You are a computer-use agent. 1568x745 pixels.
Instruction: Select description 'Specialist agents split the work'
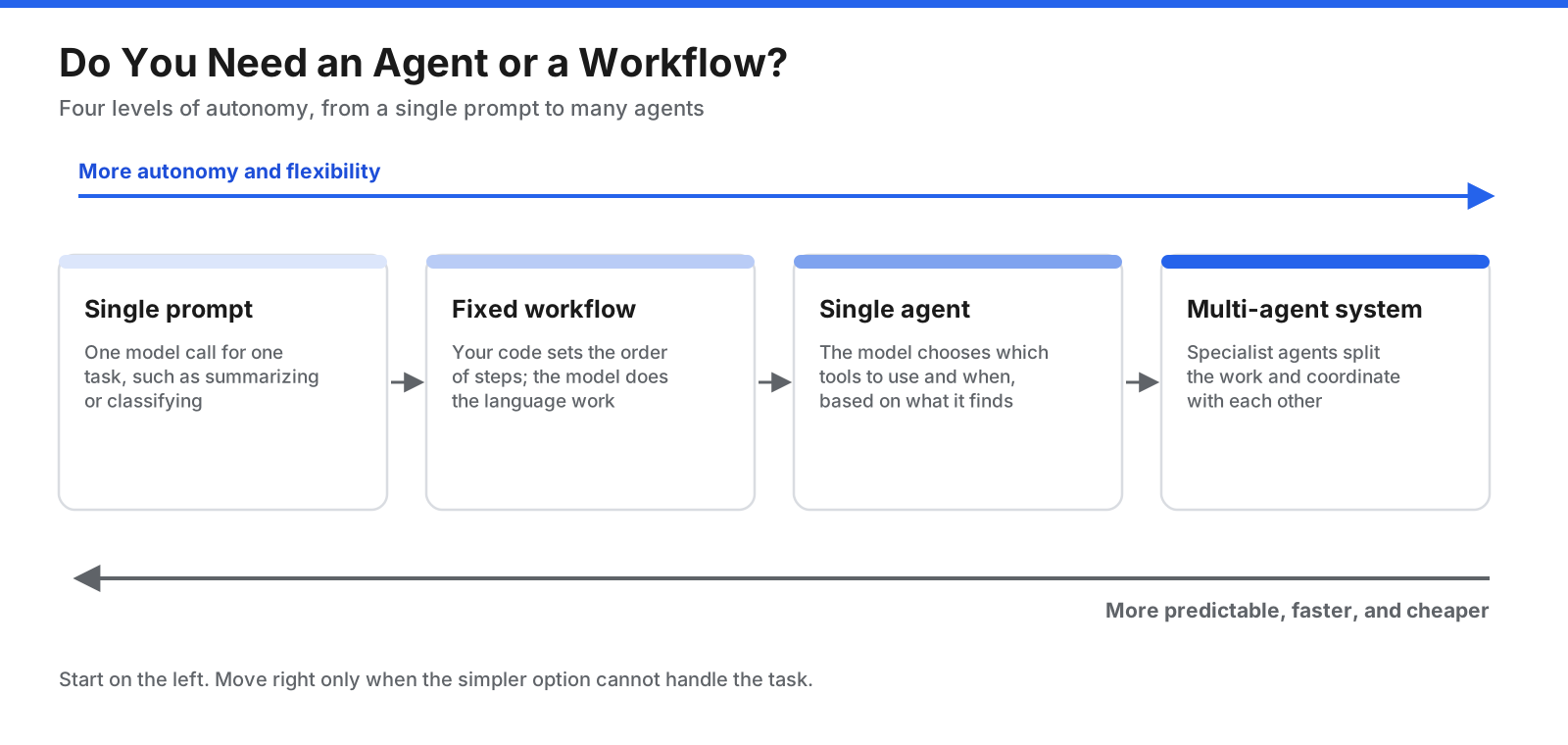(1294, 376)
